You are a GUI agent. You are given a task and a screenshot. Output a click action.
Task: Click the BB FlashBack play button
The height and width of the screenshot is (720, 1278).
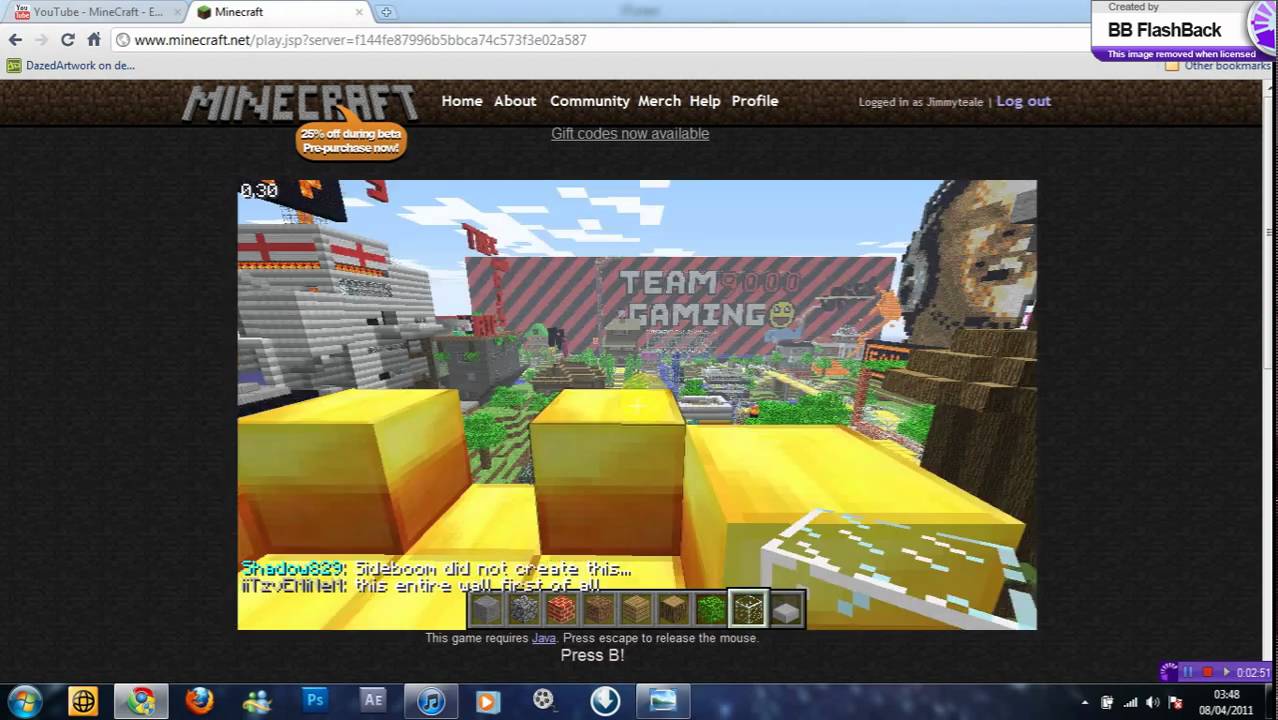1226,672
